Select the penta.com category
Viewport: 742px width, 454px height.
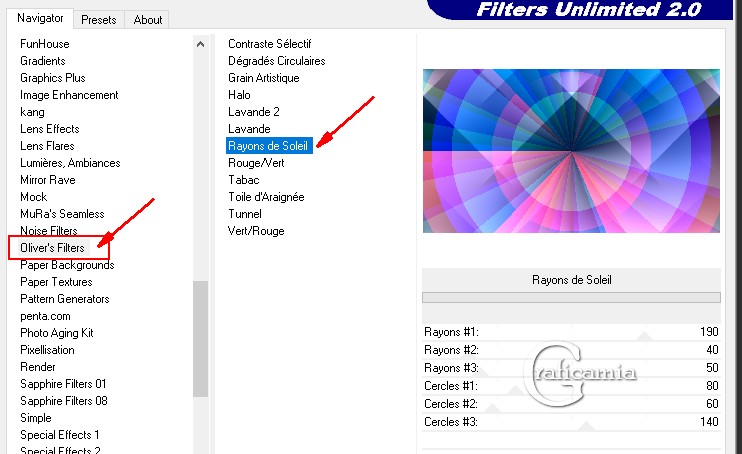click(45, 316)
